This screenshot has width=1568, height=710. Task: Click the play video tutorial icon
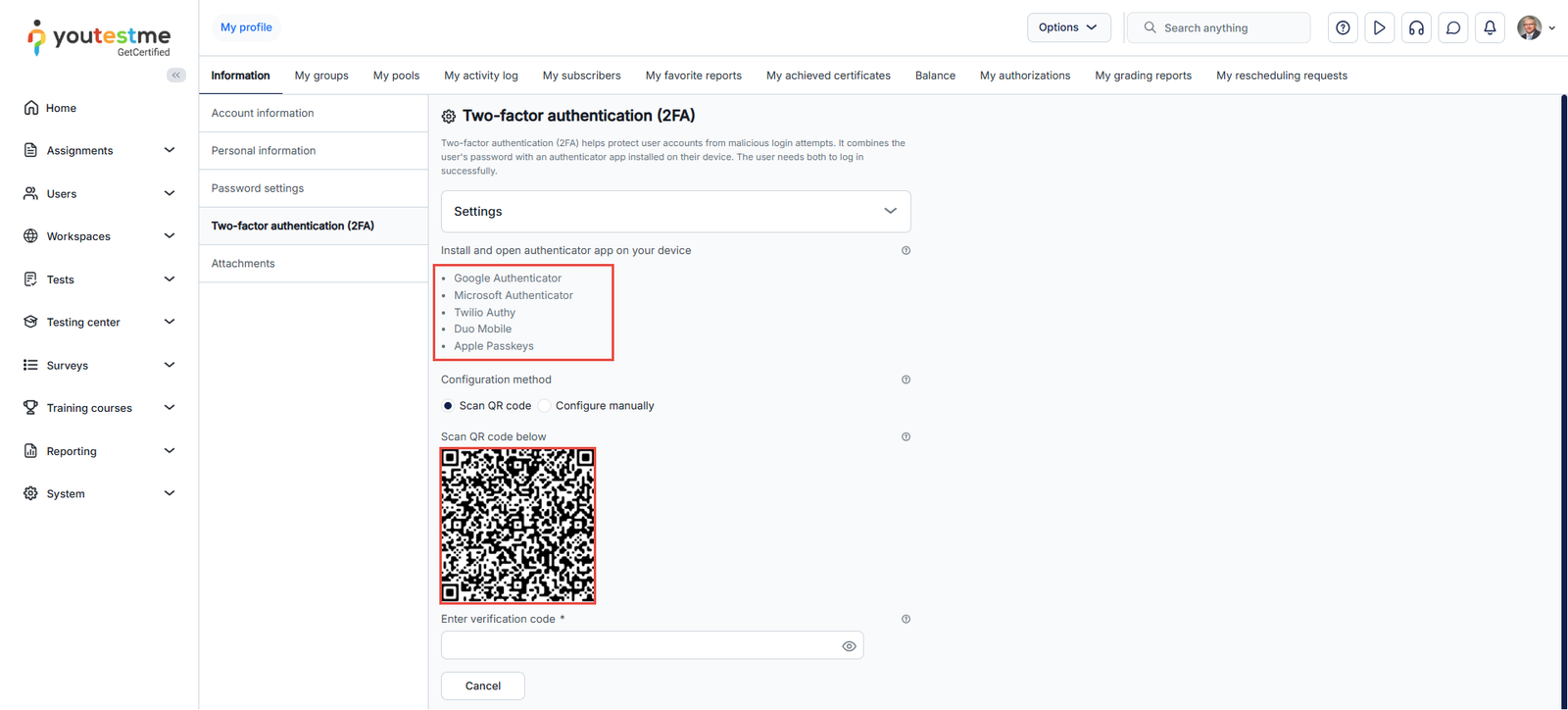pyautogui.click(x=1379, y=27)
